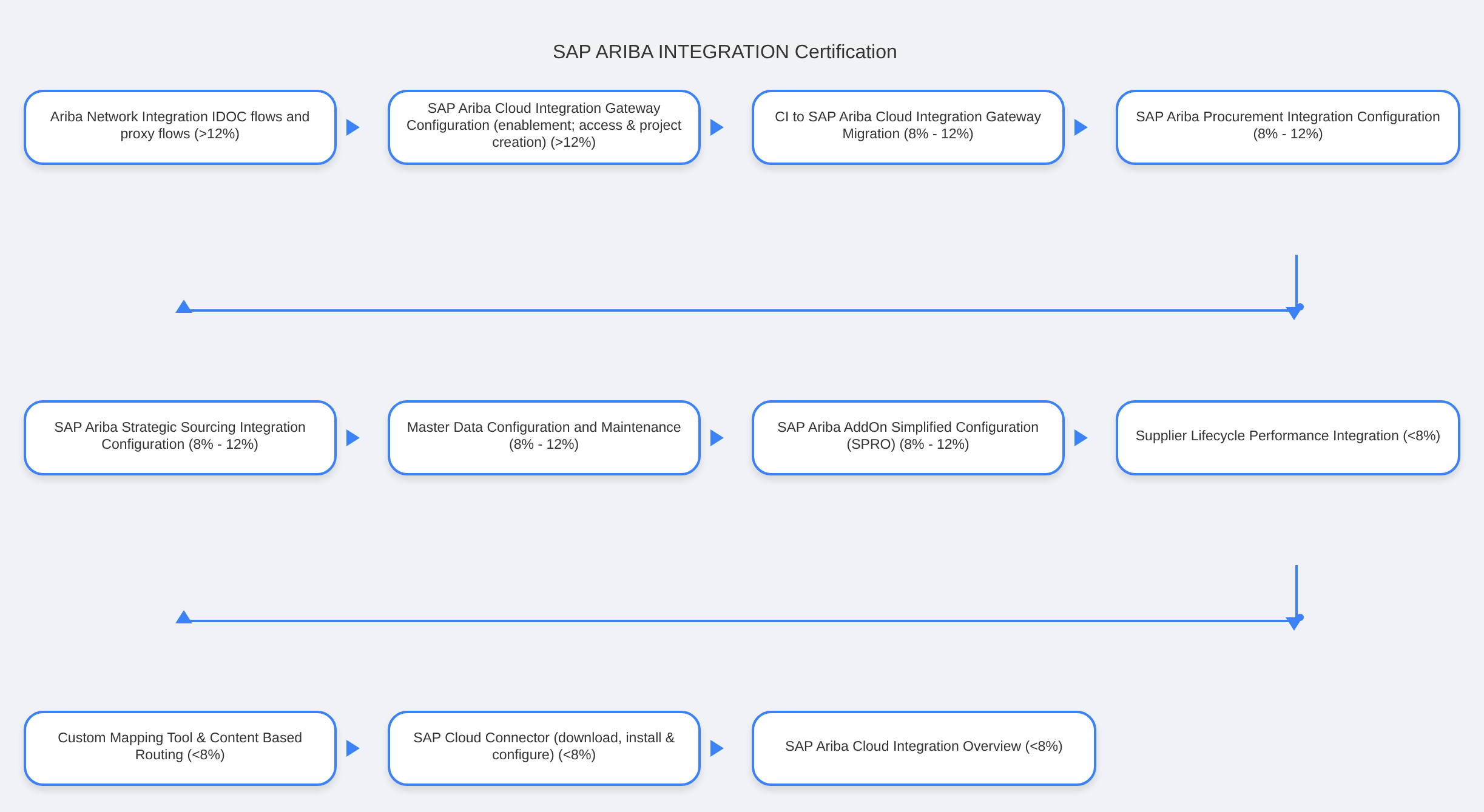This screenshot has height=812, width=1484.
Task: Click the Ariba Network Integration IDOC flows box
Action: click(180, 127)
